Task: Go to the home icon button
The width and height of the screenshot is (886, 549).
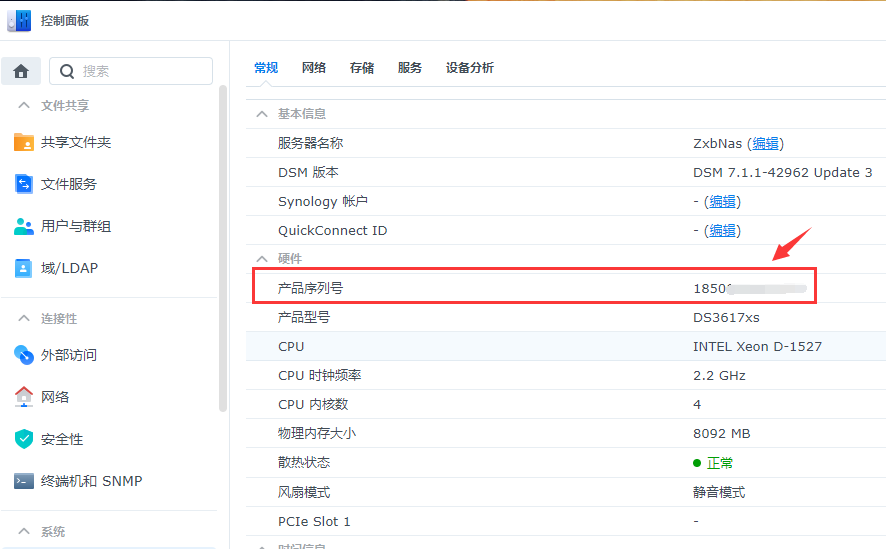Action: 21,71
